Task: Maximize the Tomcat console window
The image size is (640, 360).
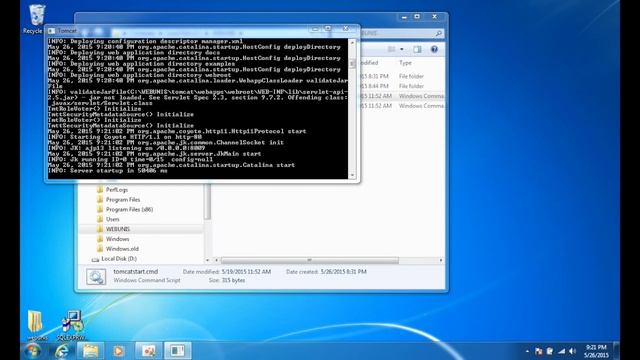Action: click(x=328, y=29)
